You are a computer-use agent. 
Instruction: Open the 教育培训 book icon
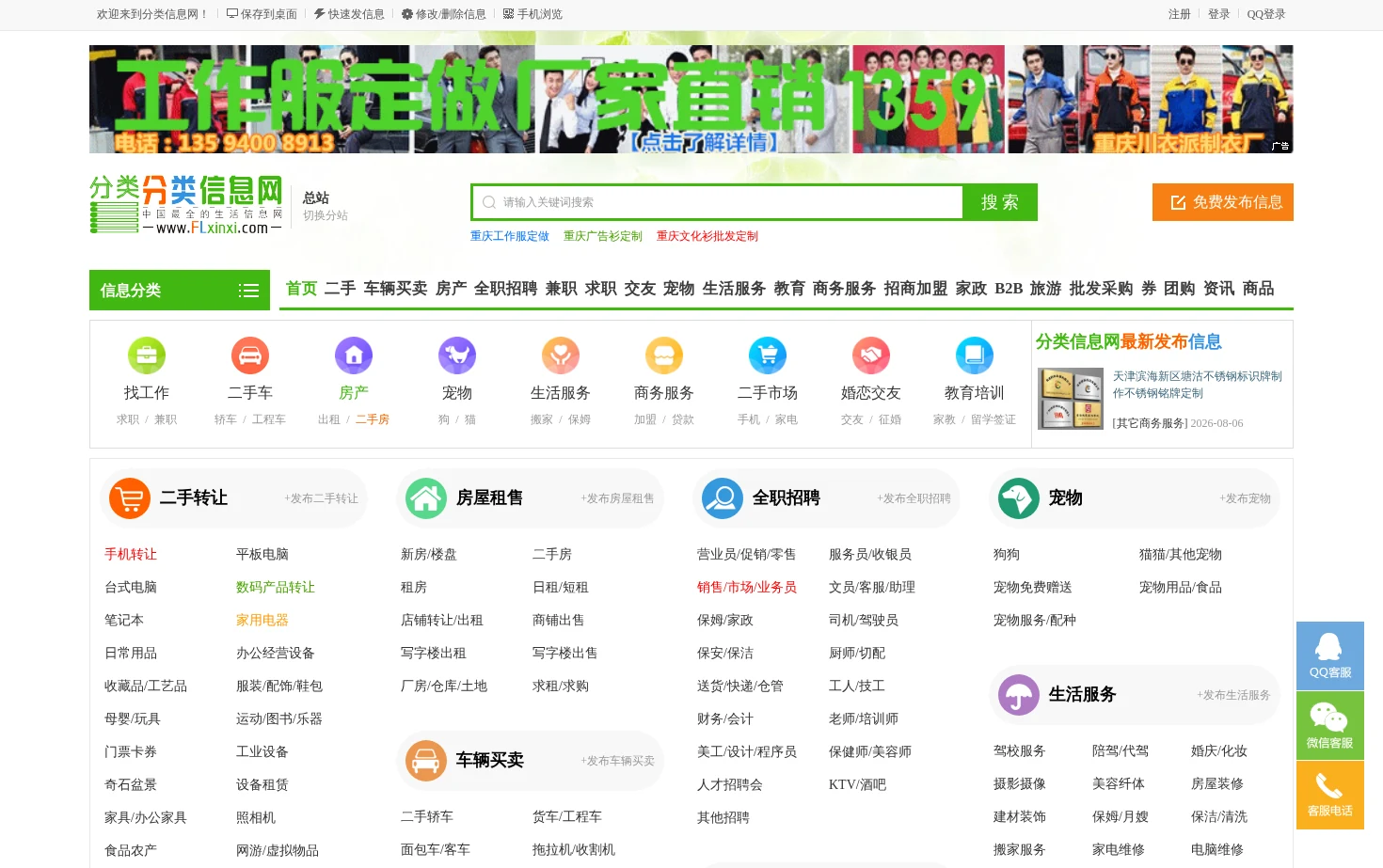(975, 355)
